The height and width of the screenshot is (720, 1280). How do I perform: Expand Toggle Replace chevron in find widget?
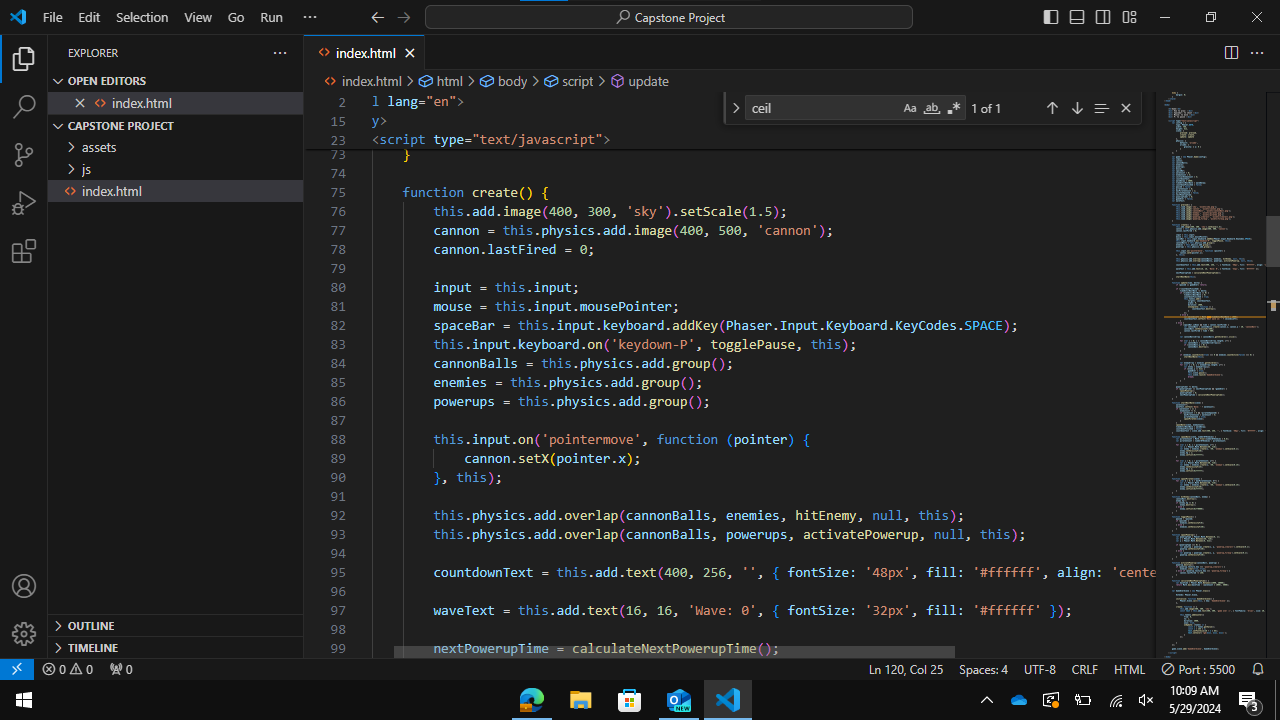tap(736, 108)
